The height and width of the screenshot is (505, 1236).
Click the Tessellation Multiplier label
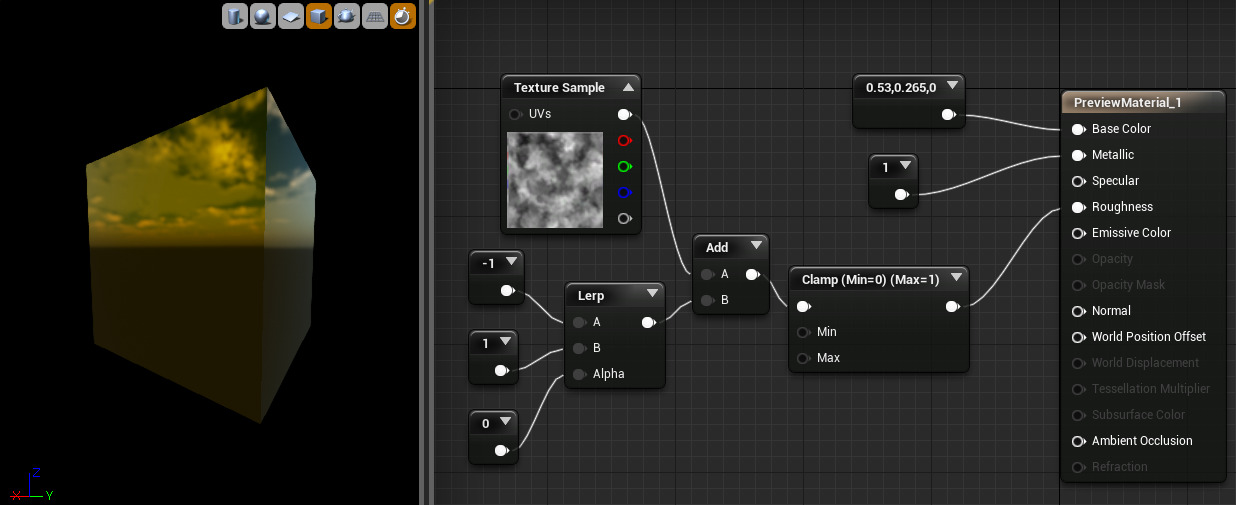tap(1151, 389)
